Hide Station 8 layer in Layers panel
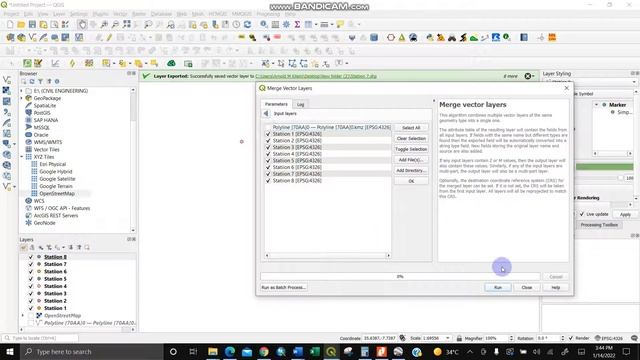The width and height of the screenshot is (640, 360). pyautogui.click(x=31, y=257)
